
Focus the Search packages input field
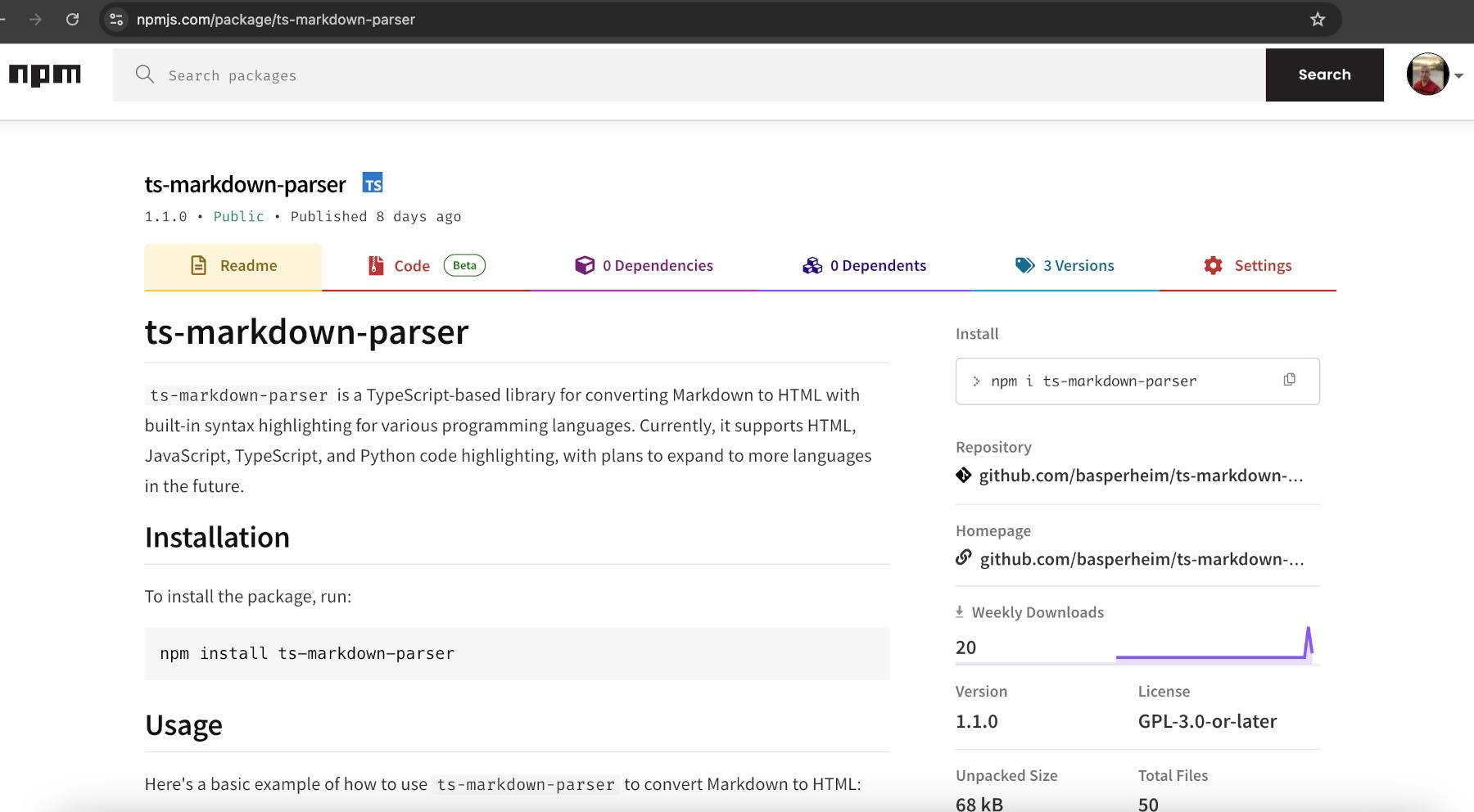coord(690,74)
